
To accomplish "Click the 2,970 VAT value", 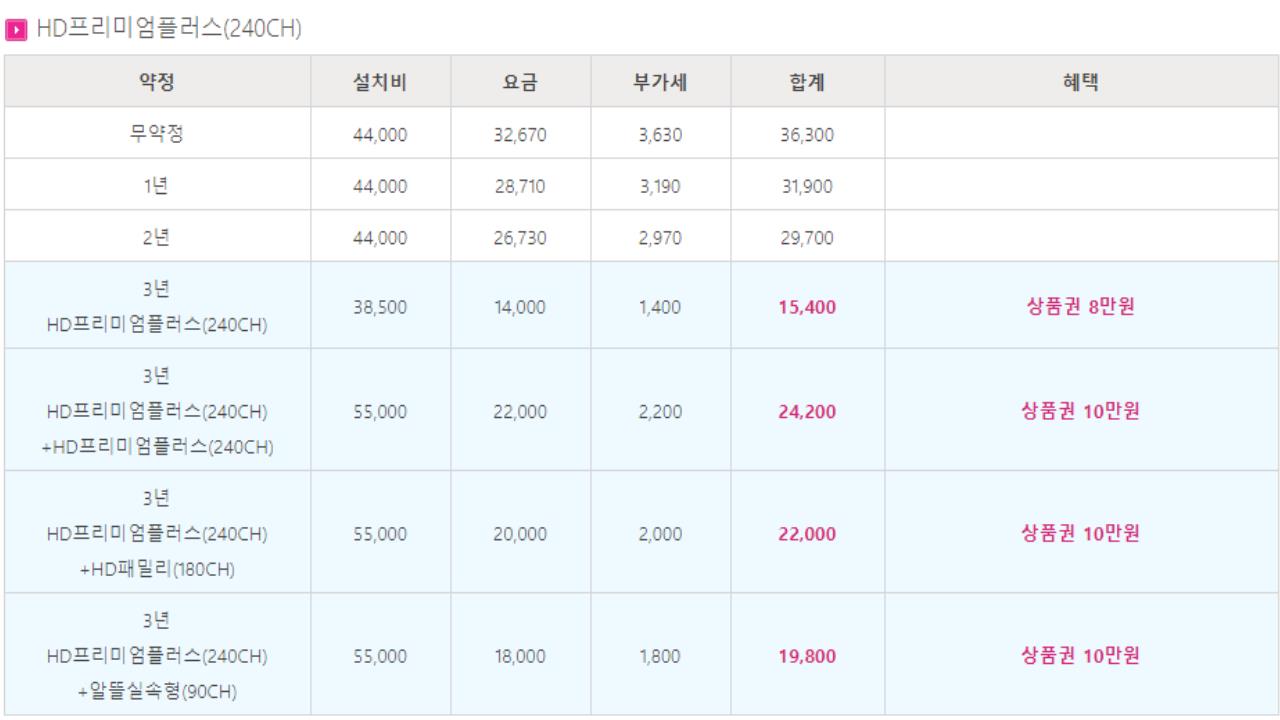I will [659, 238].
